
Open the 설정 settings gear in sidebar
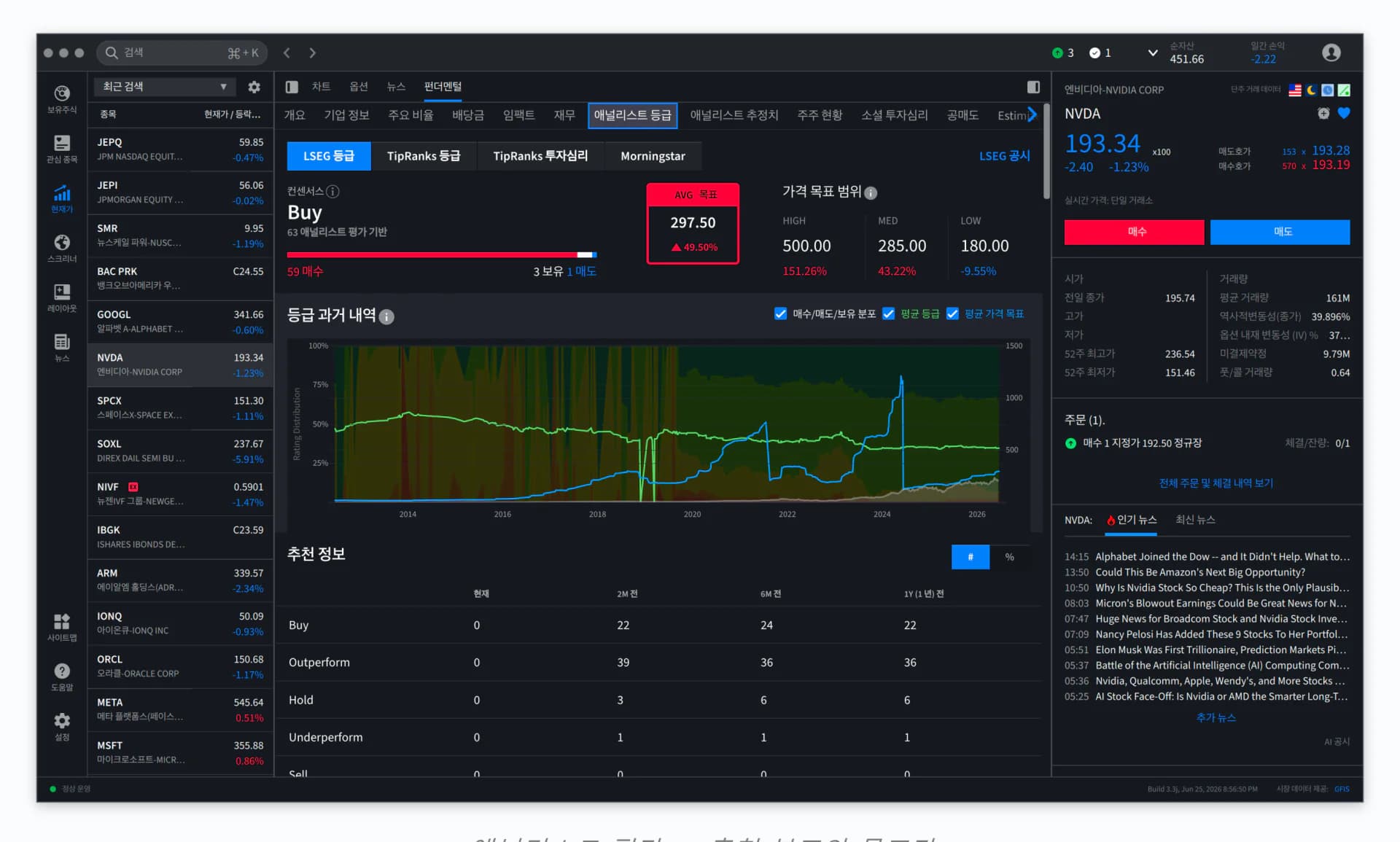pyautogui.click(x=62, y=721)
